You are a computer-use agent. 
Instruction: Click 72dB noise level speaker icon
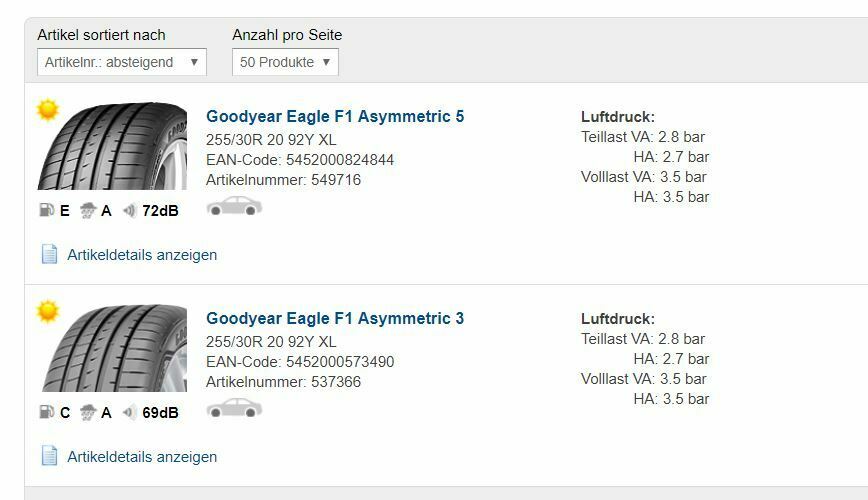tap(129, 211)
